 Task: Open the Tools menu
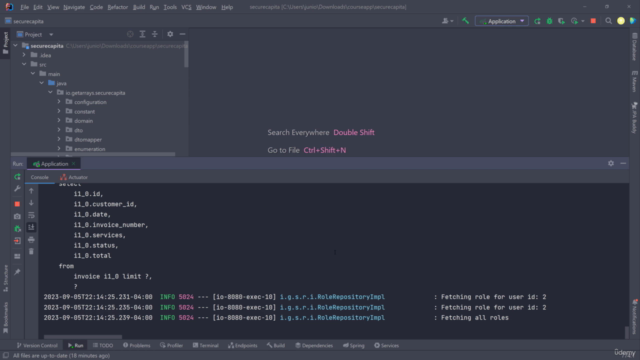pyautogui.click(x=170, y=7)
